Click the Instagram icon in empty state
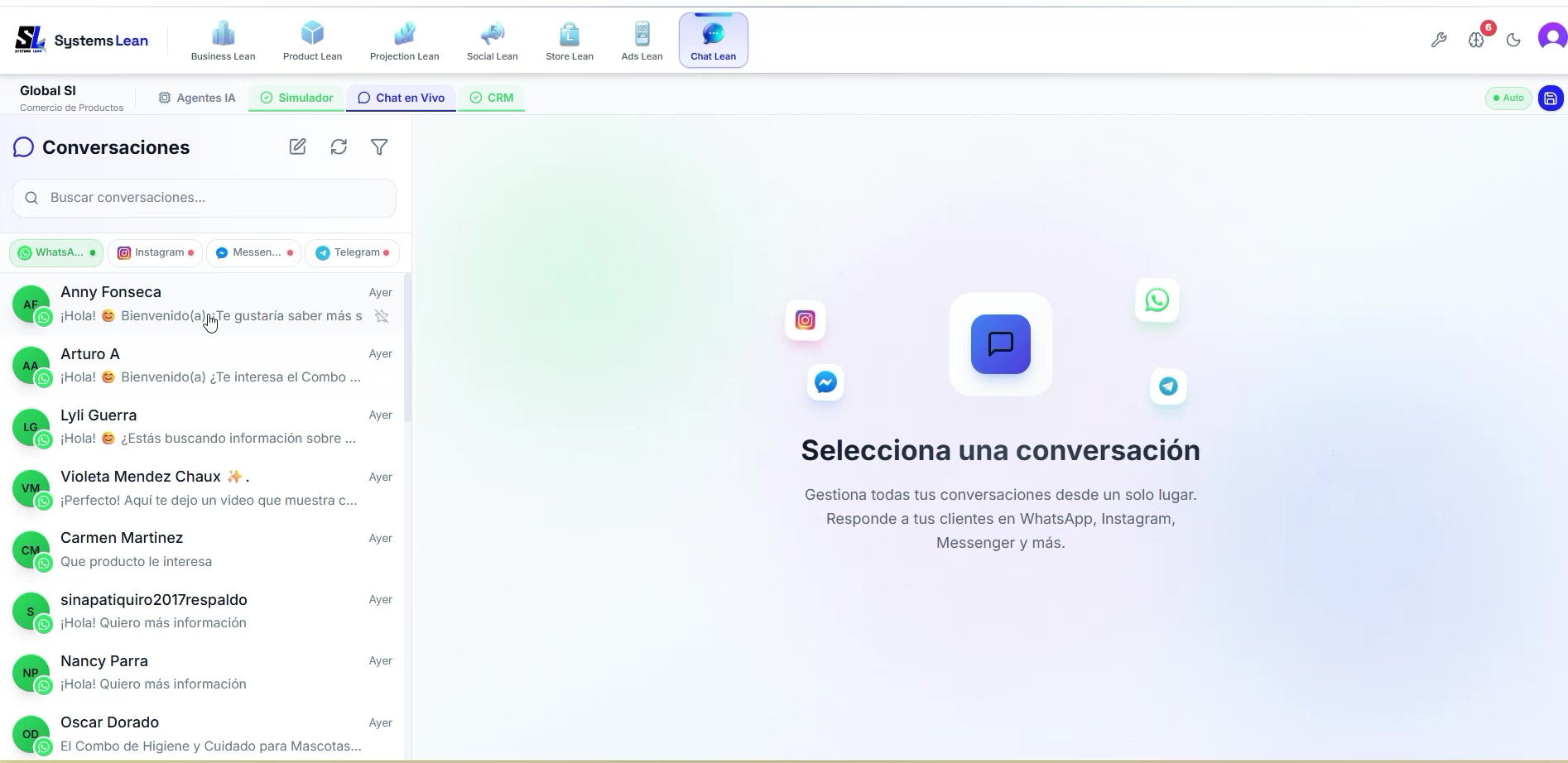This screenshot has height=763, width=1568. click(806, 320)
